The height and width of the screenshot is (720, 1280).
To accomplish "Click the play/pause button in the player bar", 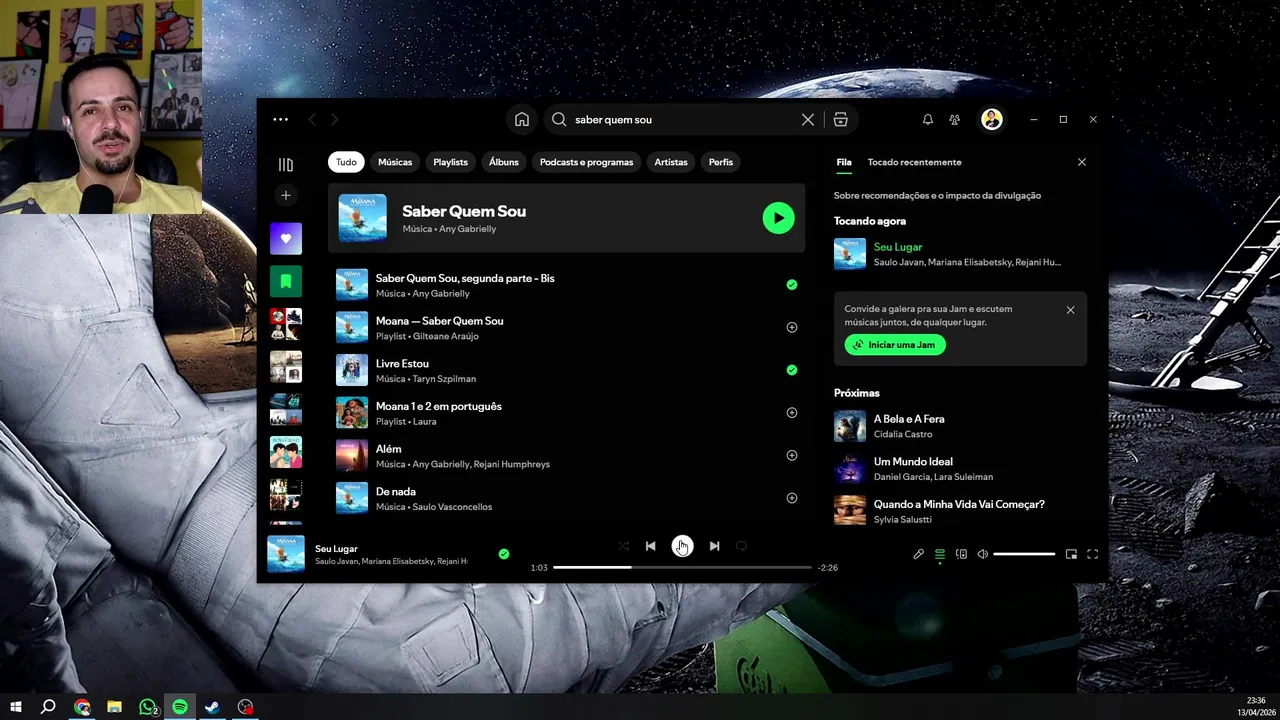I will pos(682,546).
